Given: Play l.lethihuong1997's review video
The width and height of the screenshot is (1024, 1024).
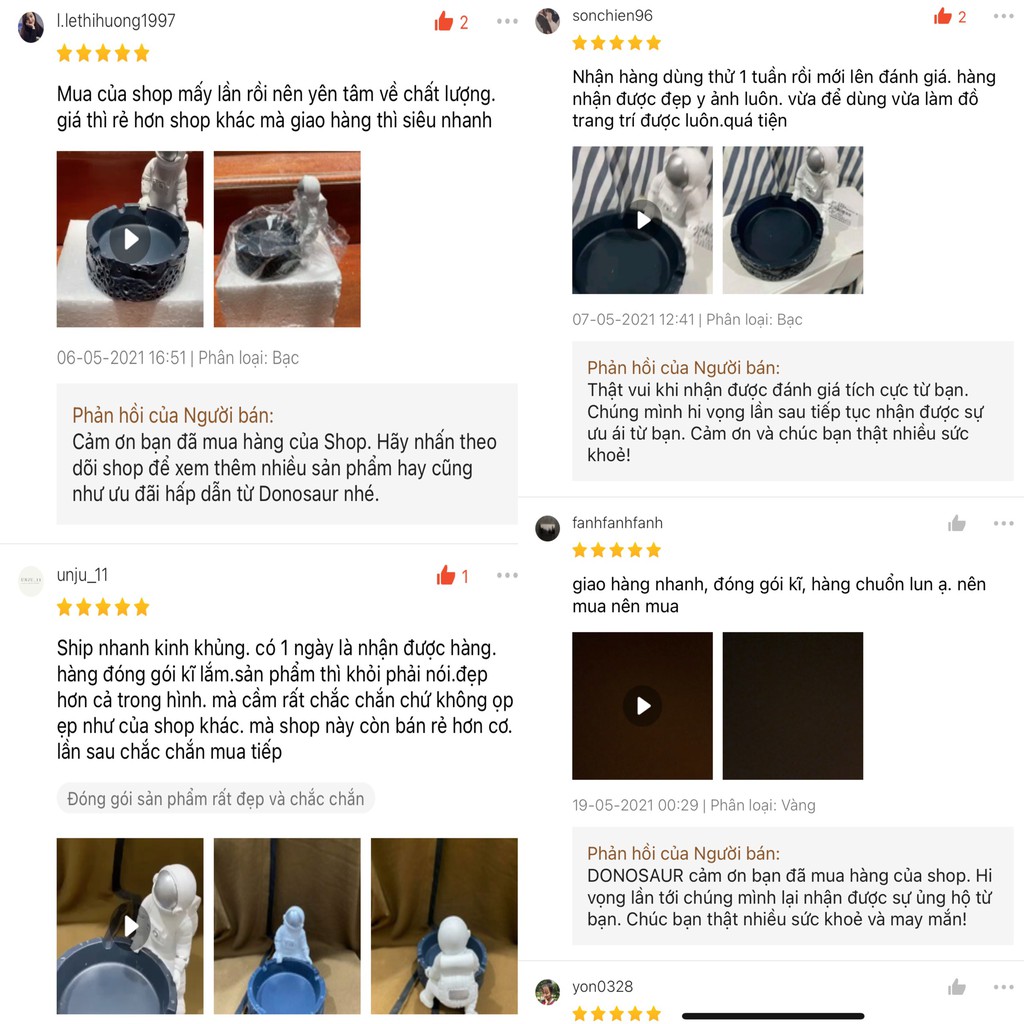Looking at the screenshot, I should point(130,239).
